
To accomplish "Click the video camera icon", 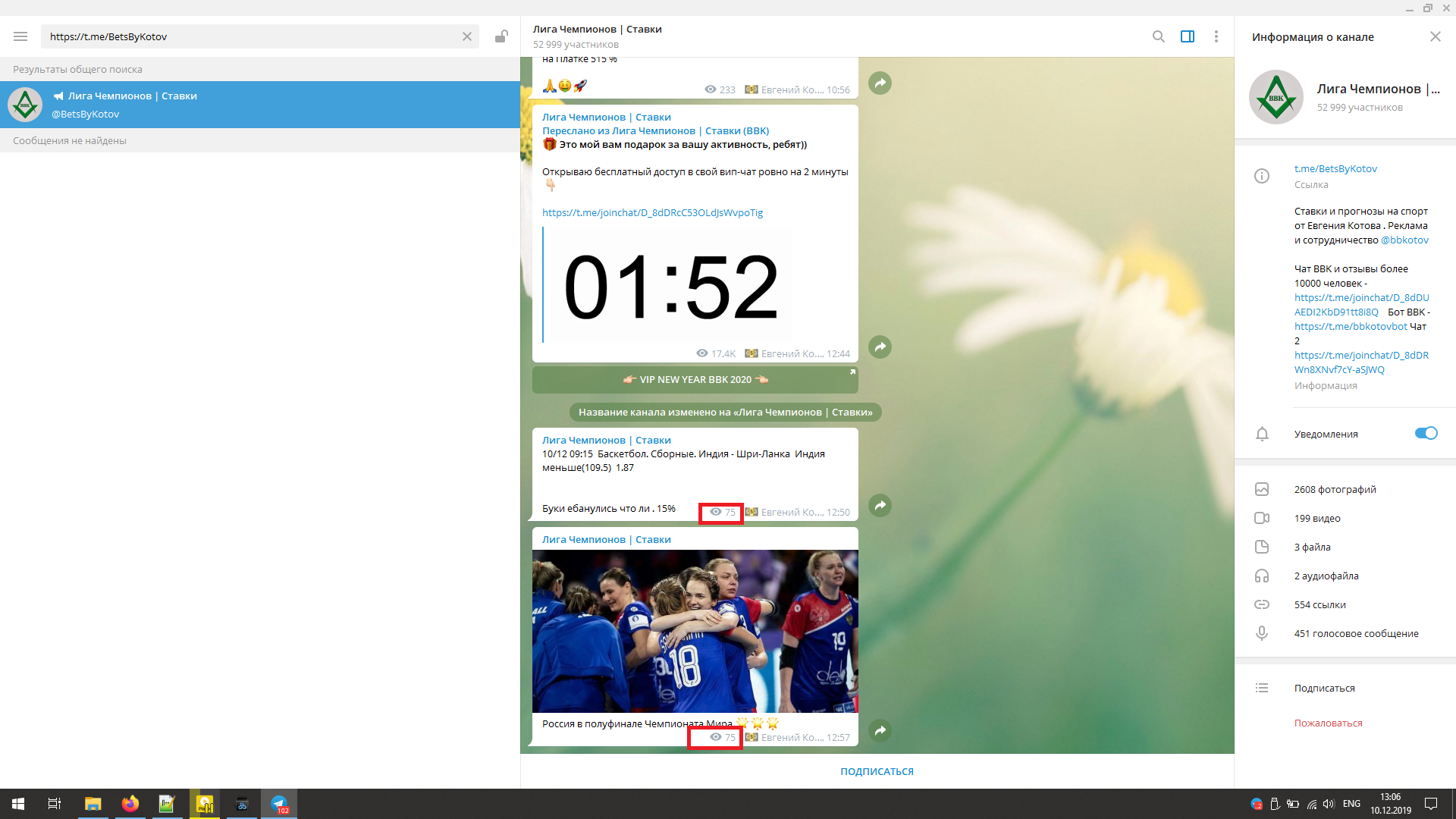I will pyautogui.click(x=1262, y=518).
